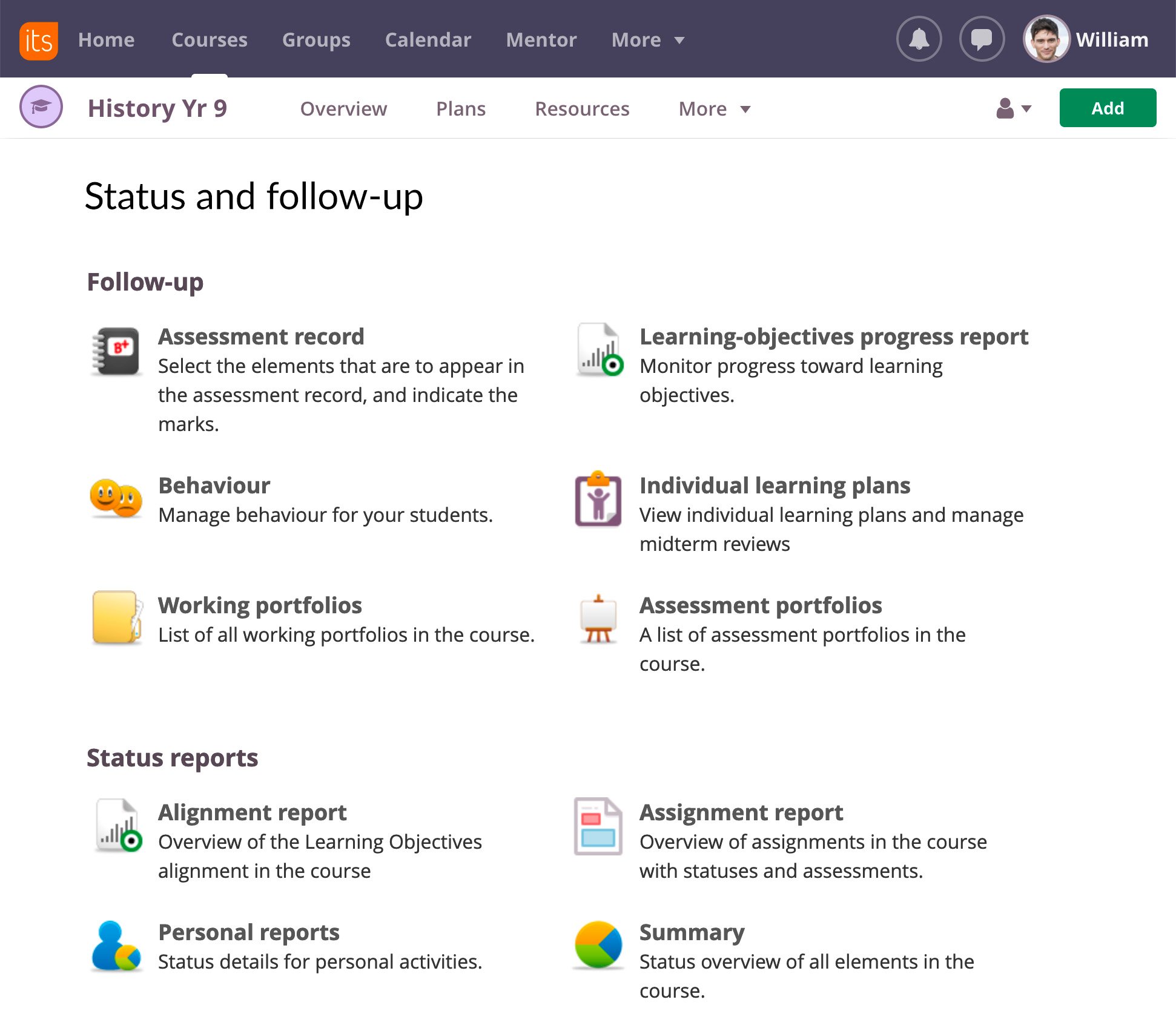Open the Summary pie chart icon
The height and width of the screenshot is (1034, 1176).
pos(598,945)
